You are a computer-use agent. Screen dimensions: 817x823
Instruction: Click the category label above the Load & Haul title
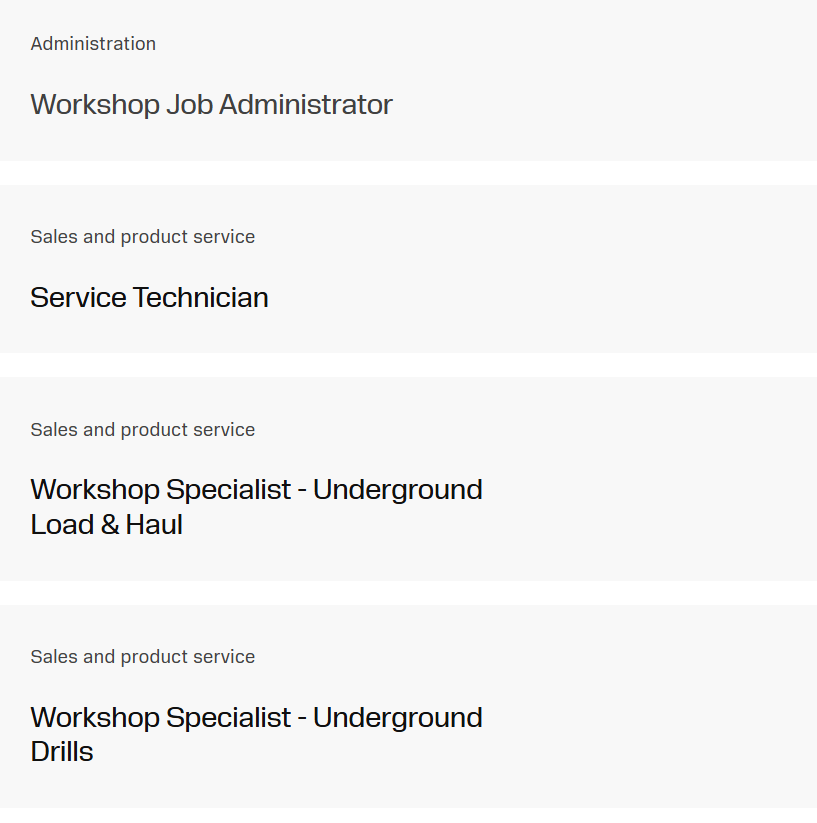click(142, 430)
